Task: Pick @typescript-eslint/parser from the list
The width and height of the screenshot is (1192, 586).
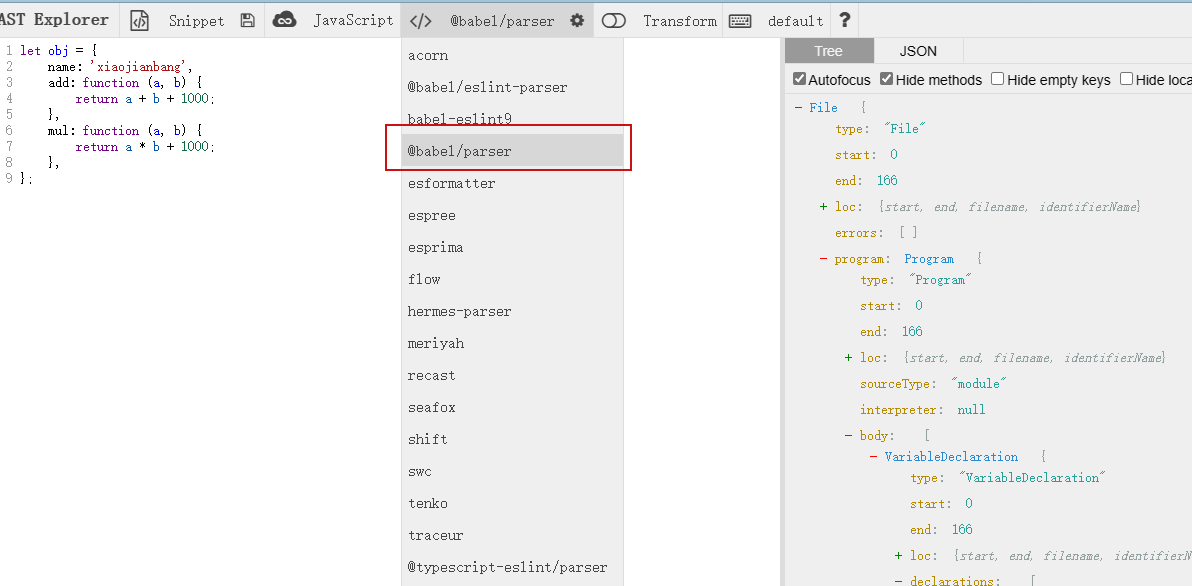Action: click(x=507, y=568)
